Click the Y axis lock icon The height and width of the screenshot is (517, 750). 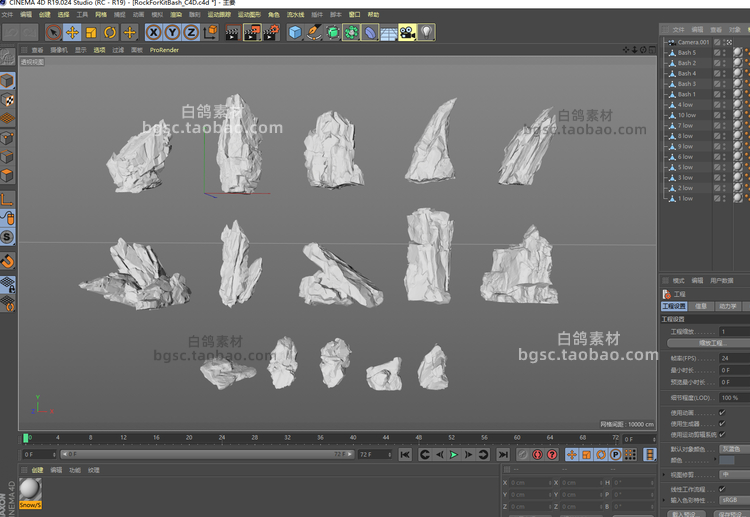pyautogui.click(x=172, y=33)
